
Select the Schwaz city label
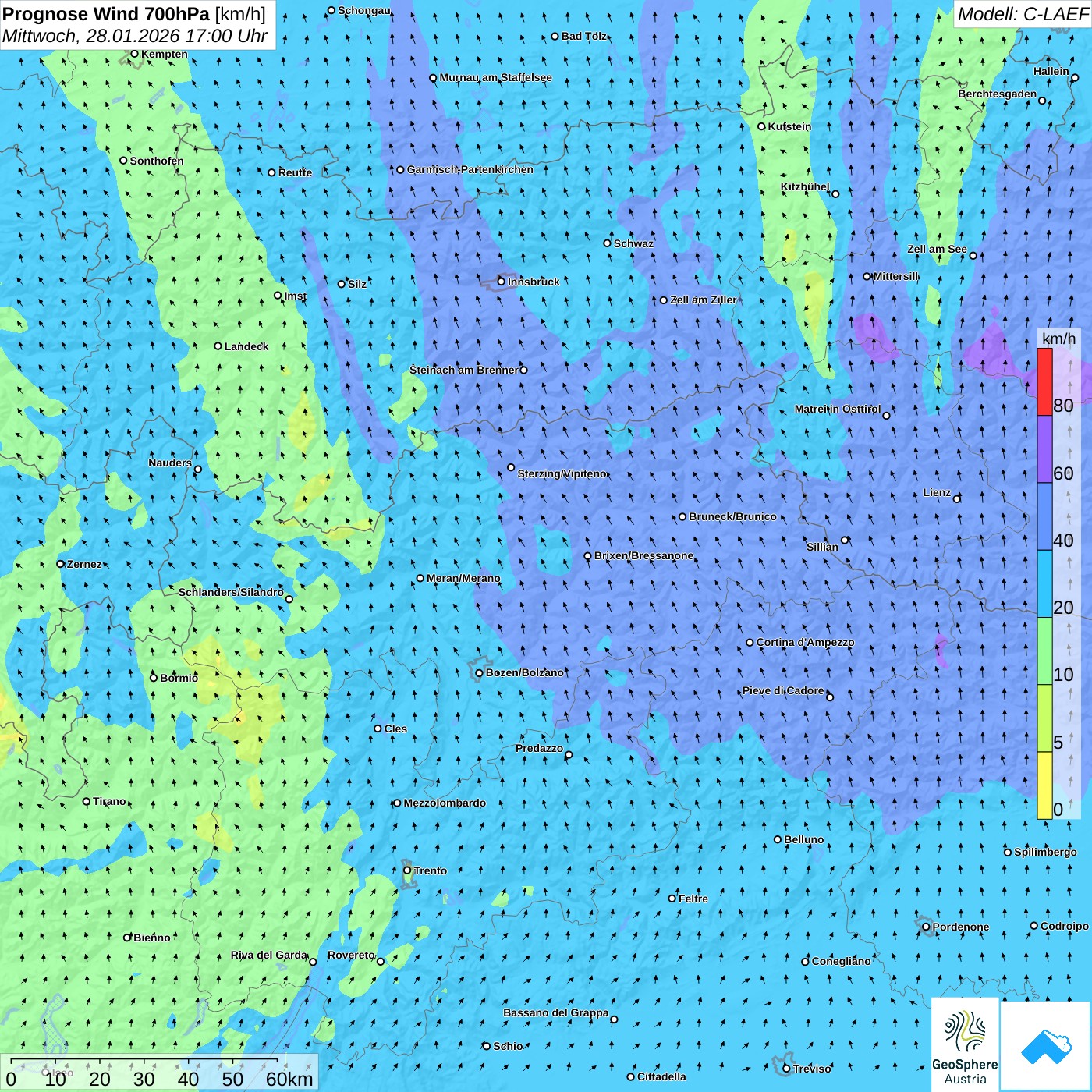click(x=633, y=243)
